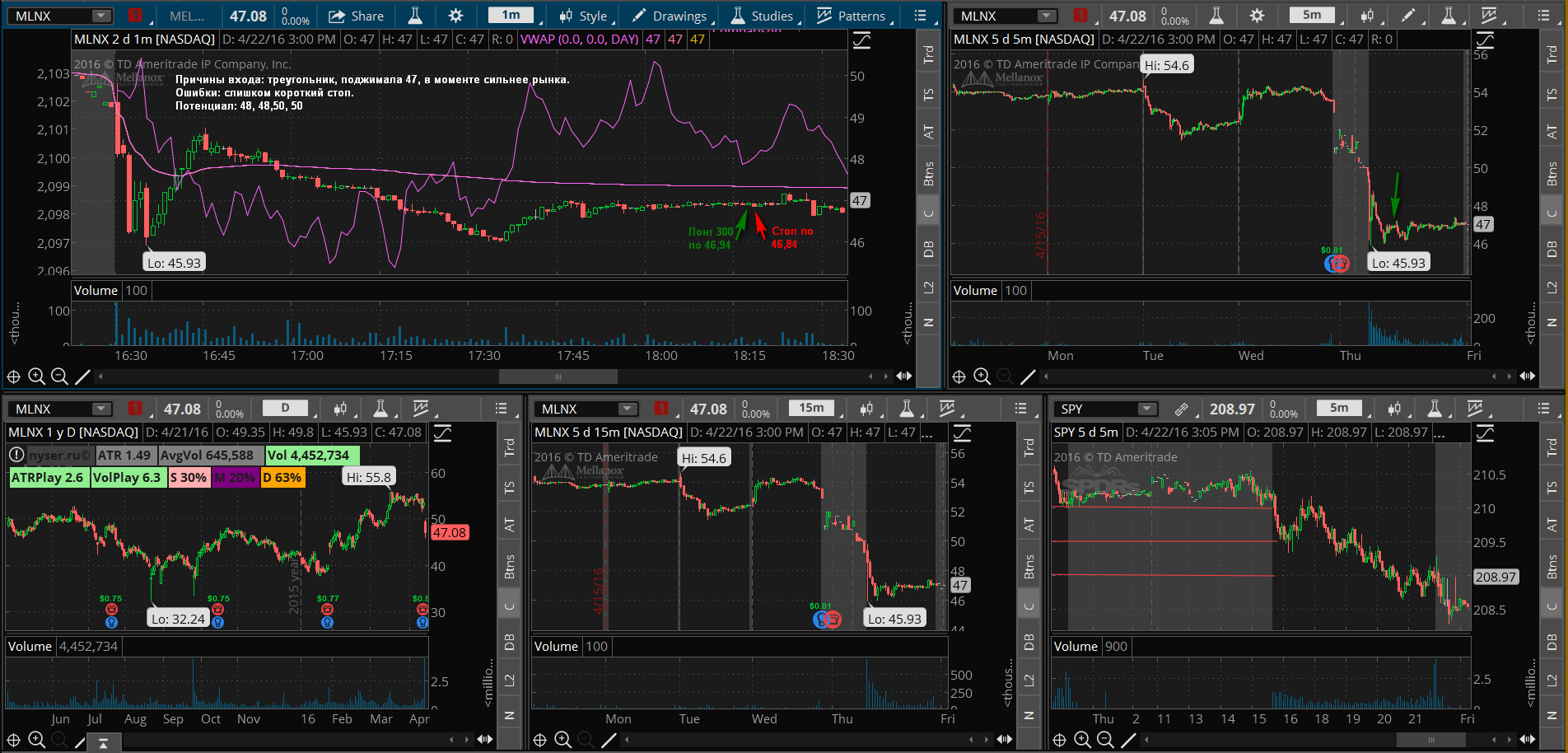Open the N side tab on the SPY chart
The image size is (1568, 753).
pyautogui.click(x=1552, y=716)
